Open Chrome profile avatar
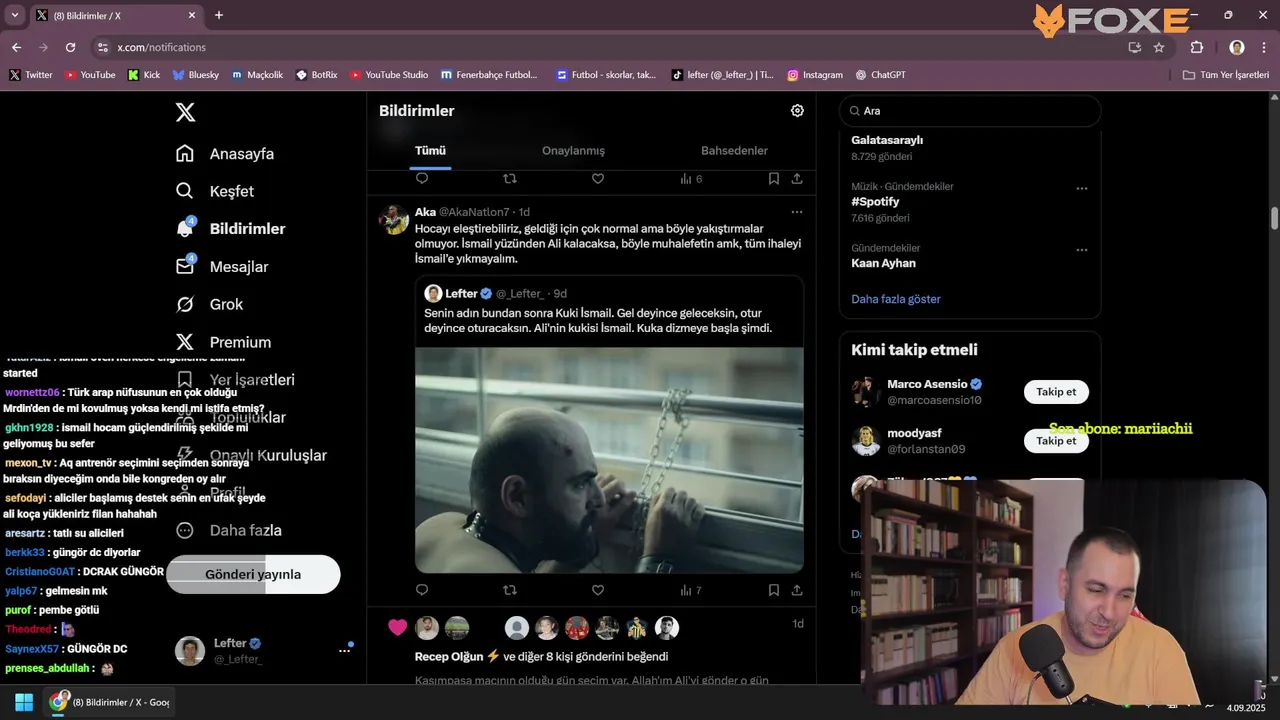The width and height of the screenshot is (1280, 720). pos(1237,47)
